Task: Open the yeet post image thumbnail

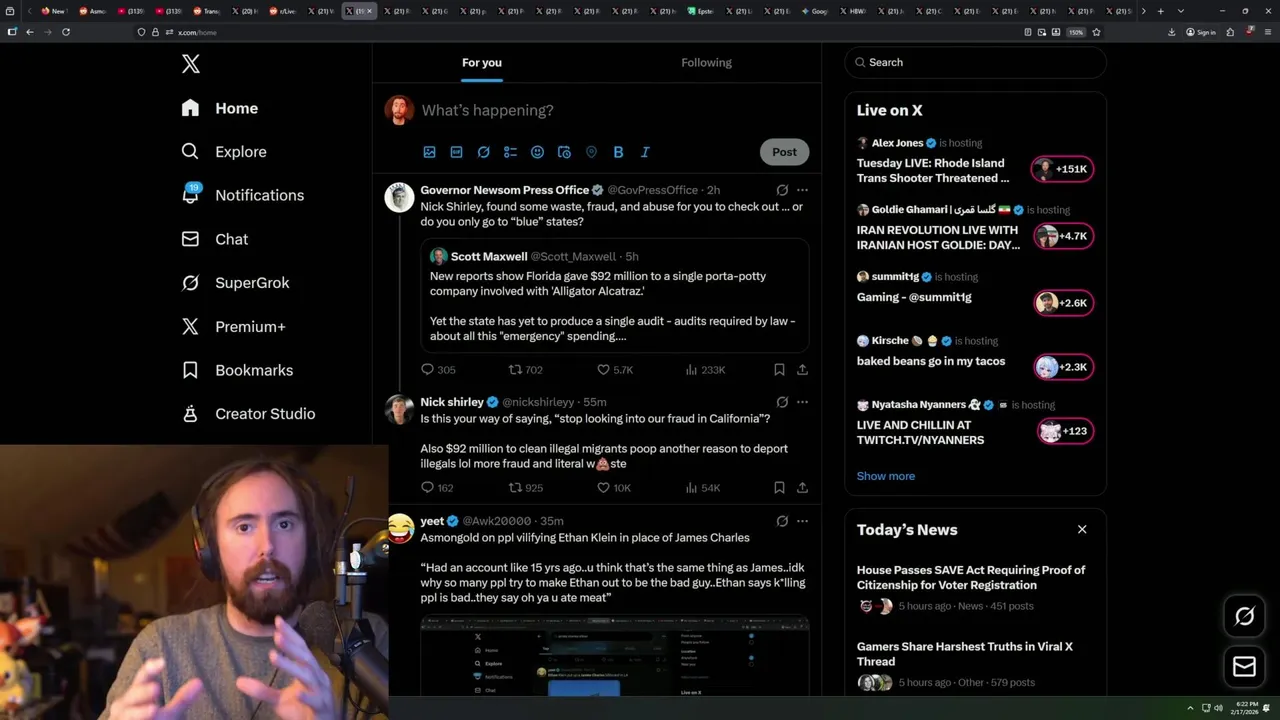Action: pyautogui.click(x=615, y=656)
